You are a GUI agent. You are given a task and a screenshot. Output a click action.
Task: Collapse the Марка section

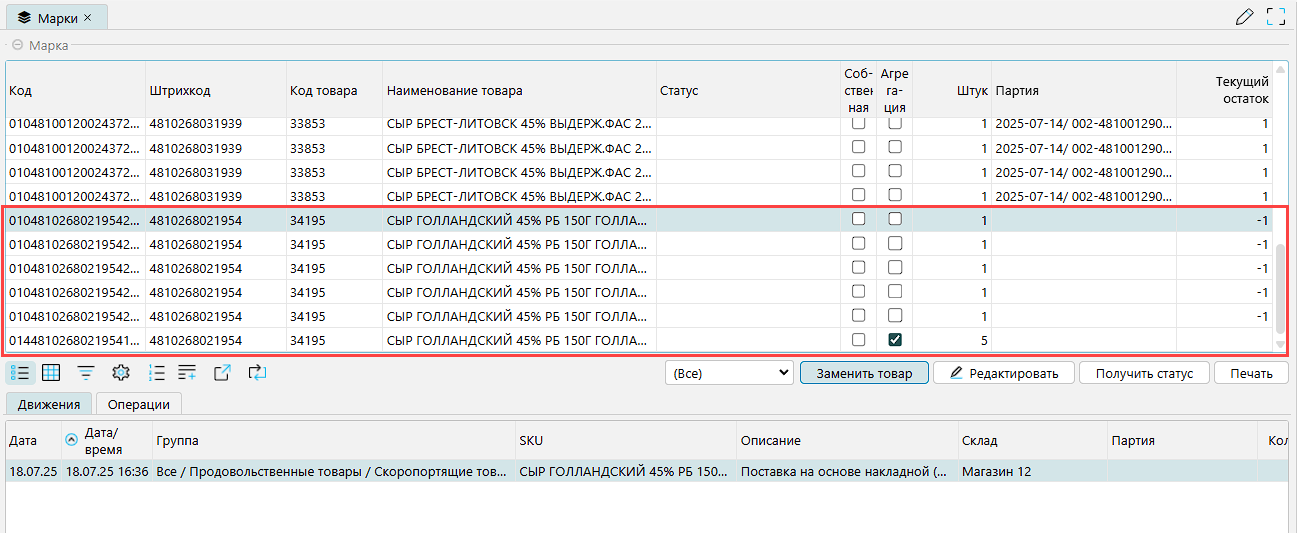point(17,45)
